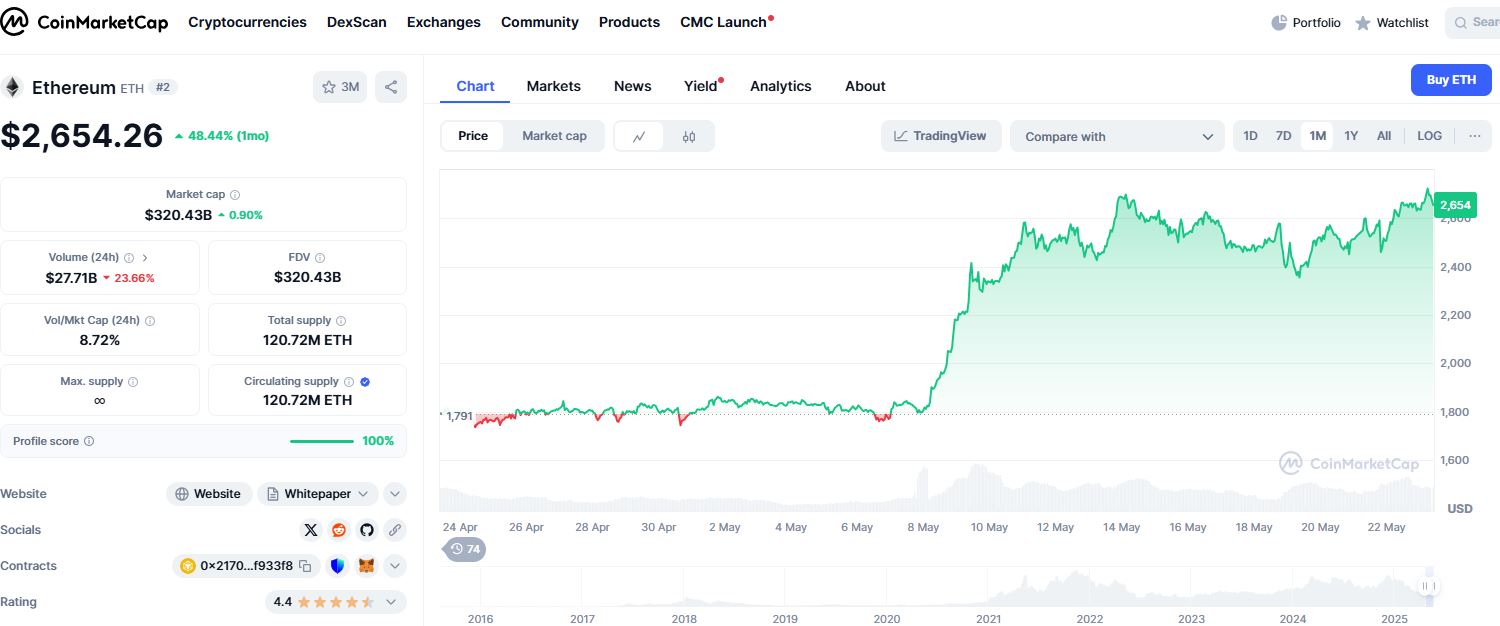Click the BNB chain icon in Contracts
This screenshot has width=1500, height=626.
[187, 566]
